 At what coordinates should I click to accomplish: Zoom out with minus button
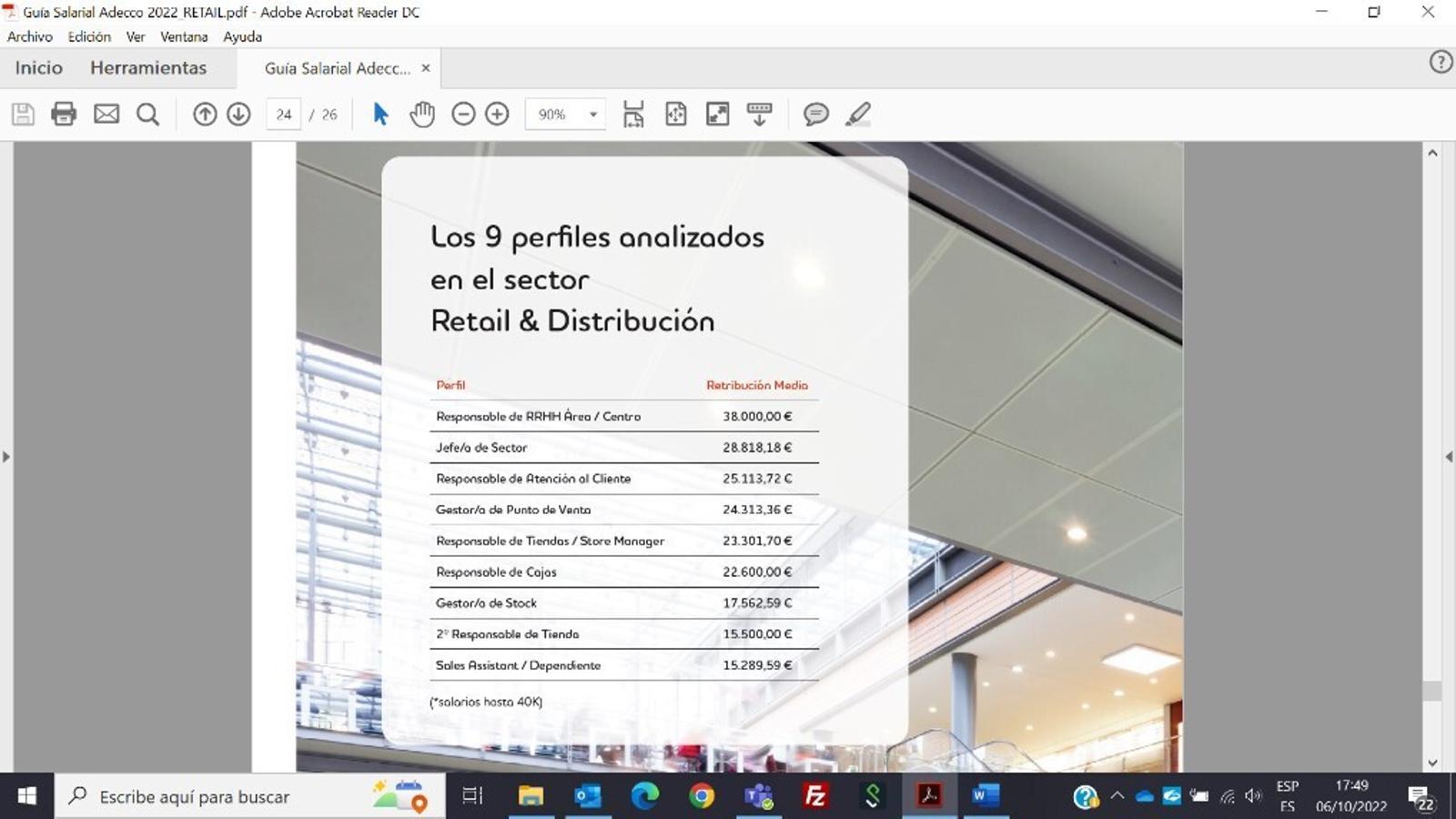(x=463, y=114)
